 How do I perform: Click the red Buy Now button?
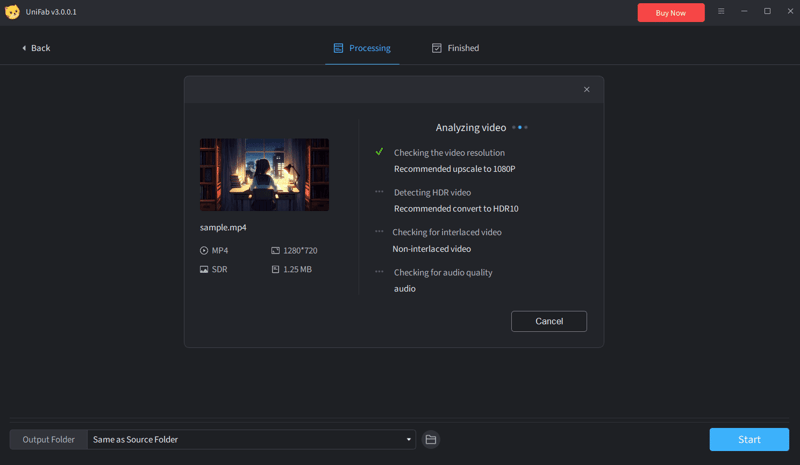coord(670,13)
